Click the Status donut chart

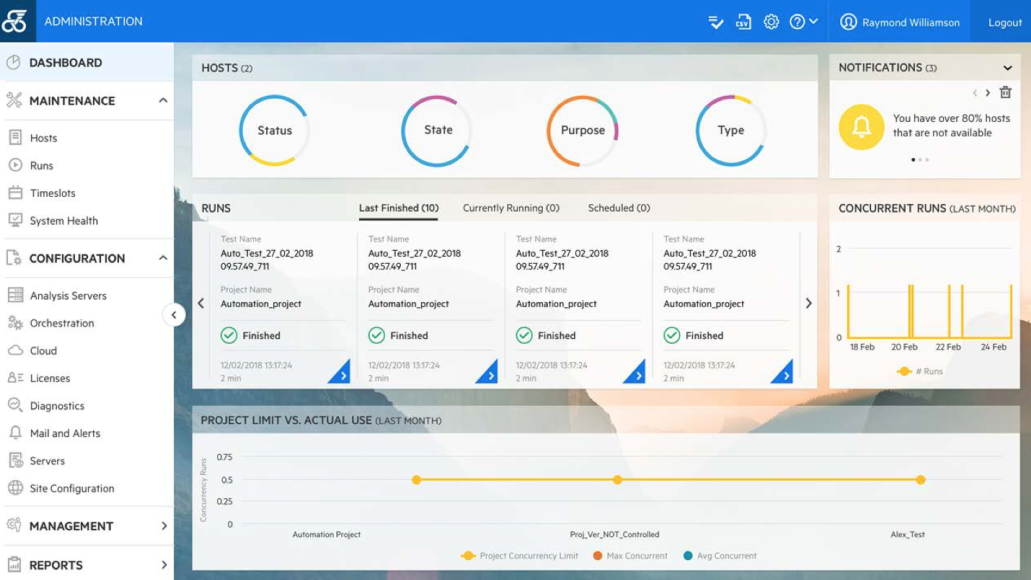coord(274,131)
